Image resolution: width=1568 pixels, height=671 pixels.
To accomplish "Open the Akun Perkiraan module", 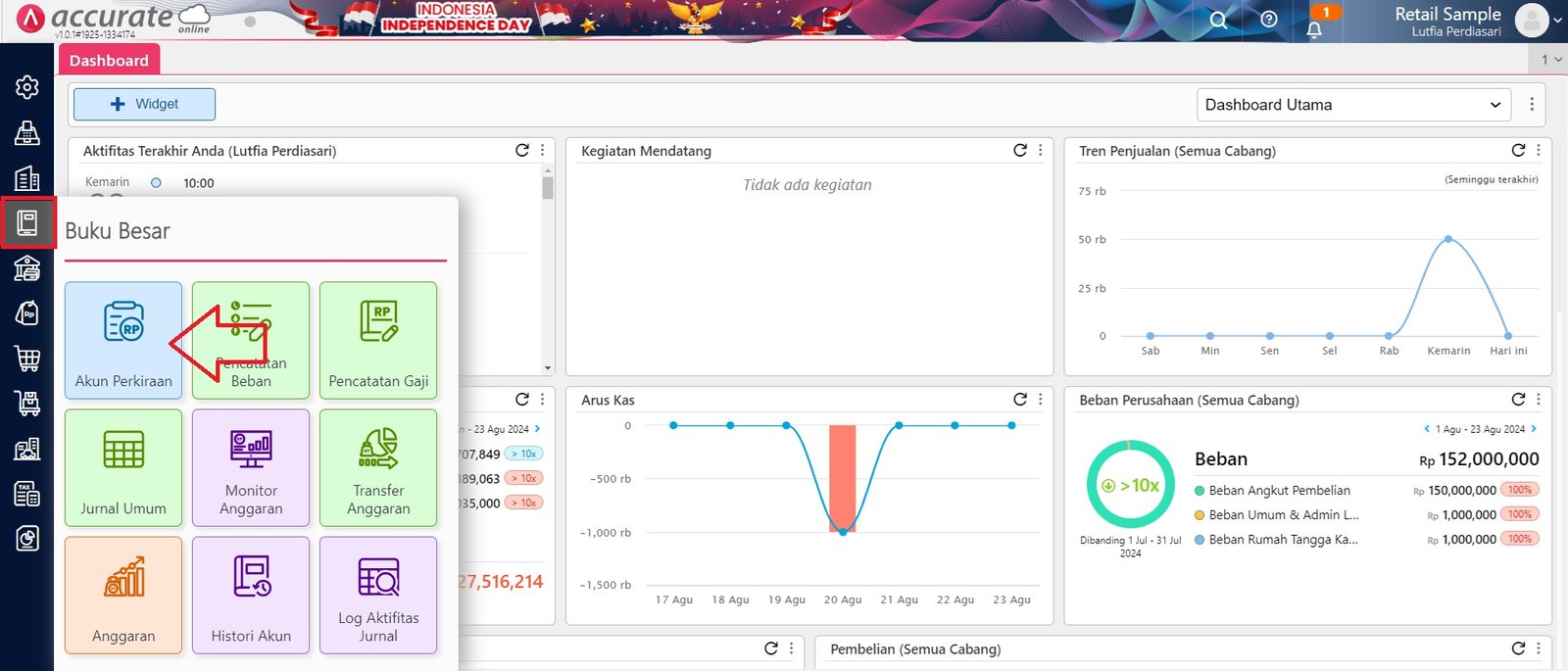I will point(123,339).
